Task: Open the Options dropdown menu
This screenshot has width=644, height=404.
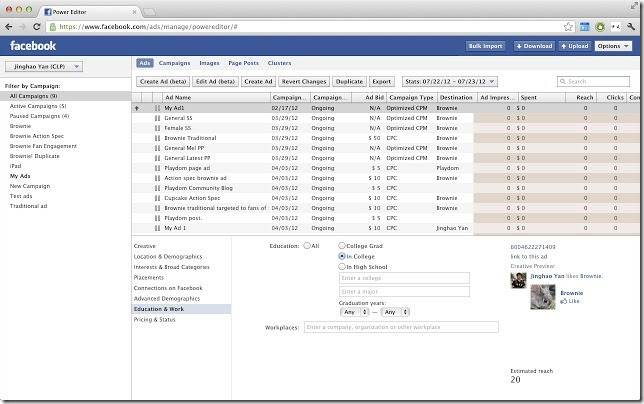Action: tap(613, 46)
